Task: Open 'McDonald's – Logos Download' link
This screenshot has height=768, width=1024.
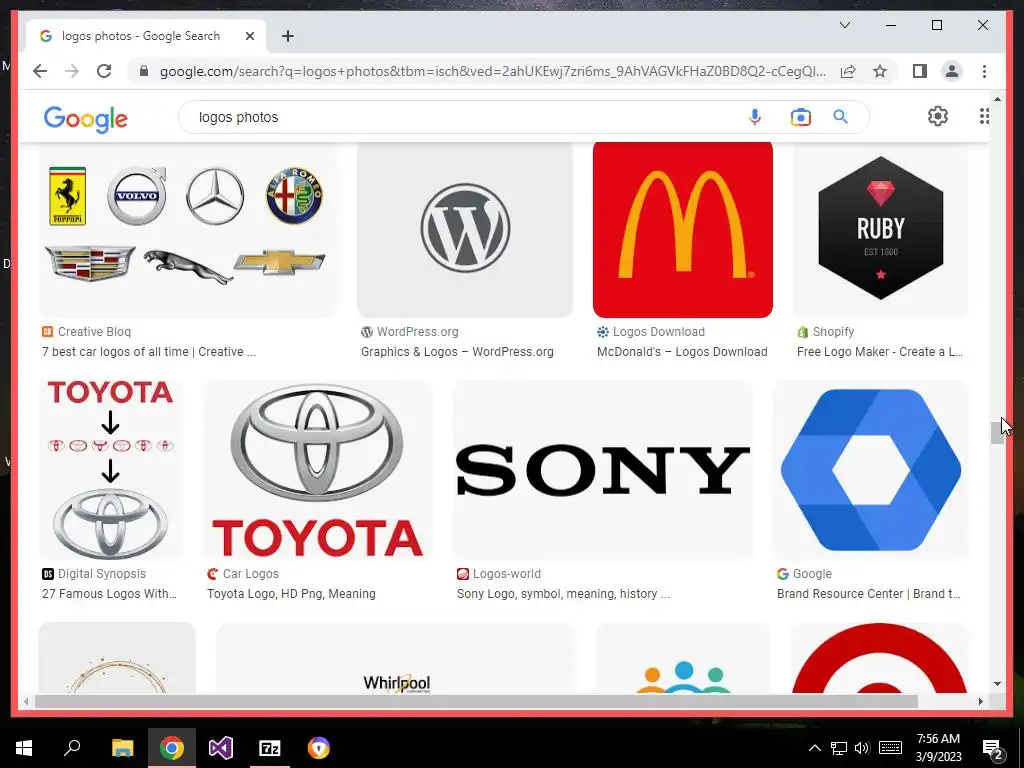Action: pos(682,351)
